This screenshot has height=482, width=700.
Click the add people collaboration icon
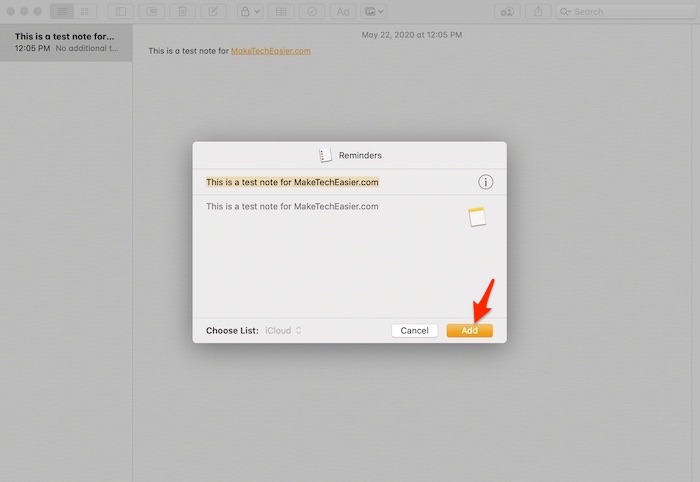point(507,12)
